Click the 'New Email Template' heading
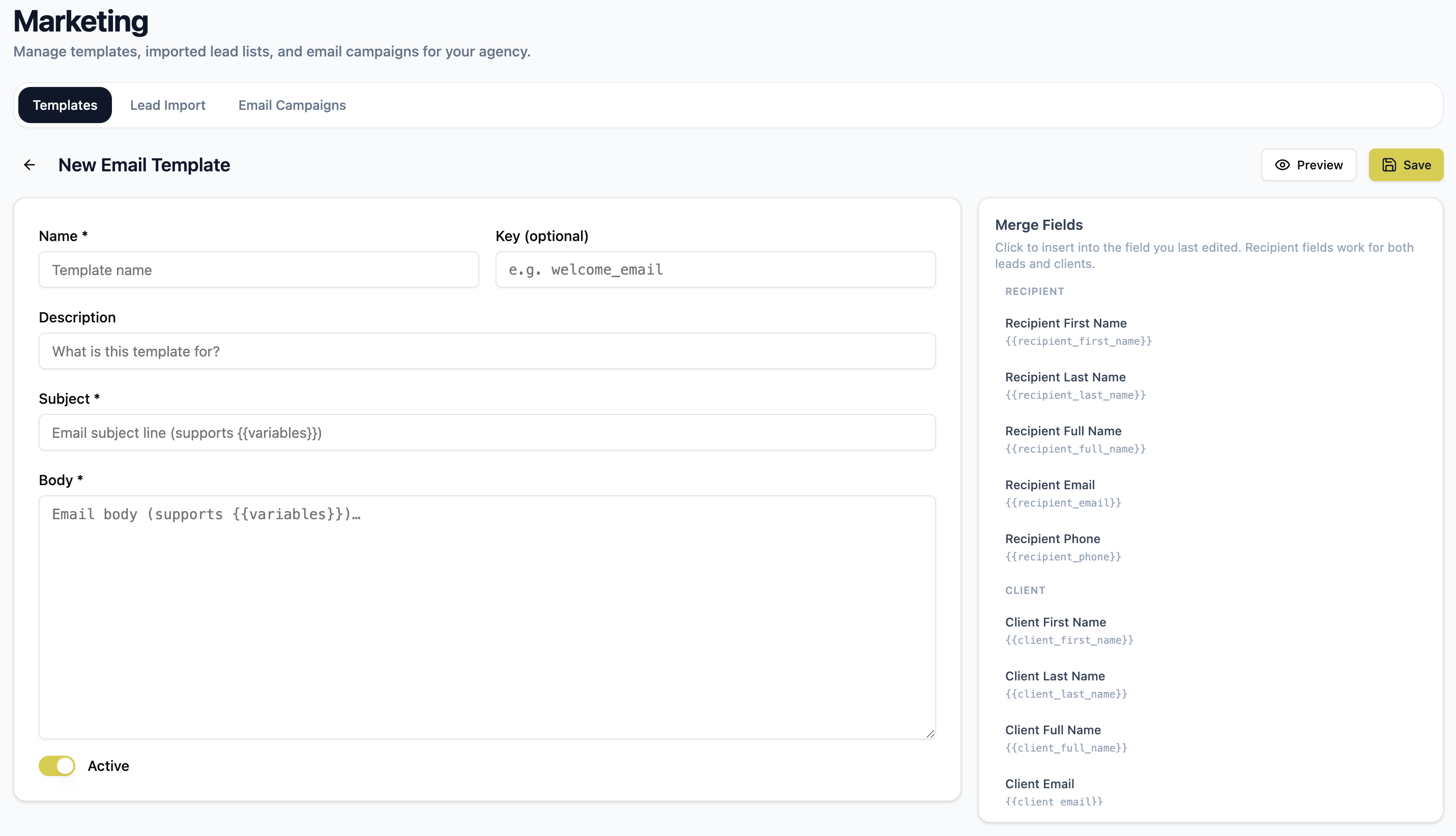This screenshot has width=1456, height=836. click(144, 165)
